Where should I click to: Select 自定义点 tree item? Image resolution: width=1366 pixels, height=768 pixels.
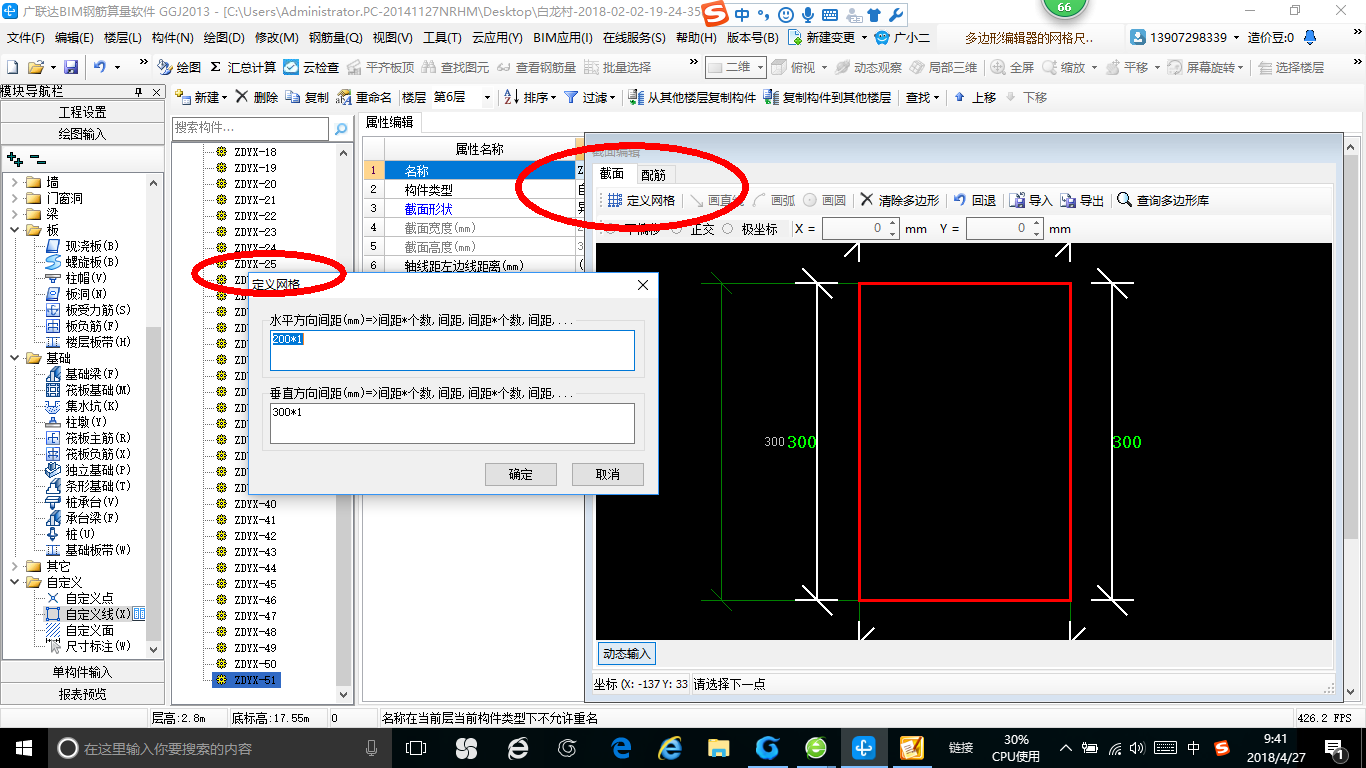tap(89, 598)
